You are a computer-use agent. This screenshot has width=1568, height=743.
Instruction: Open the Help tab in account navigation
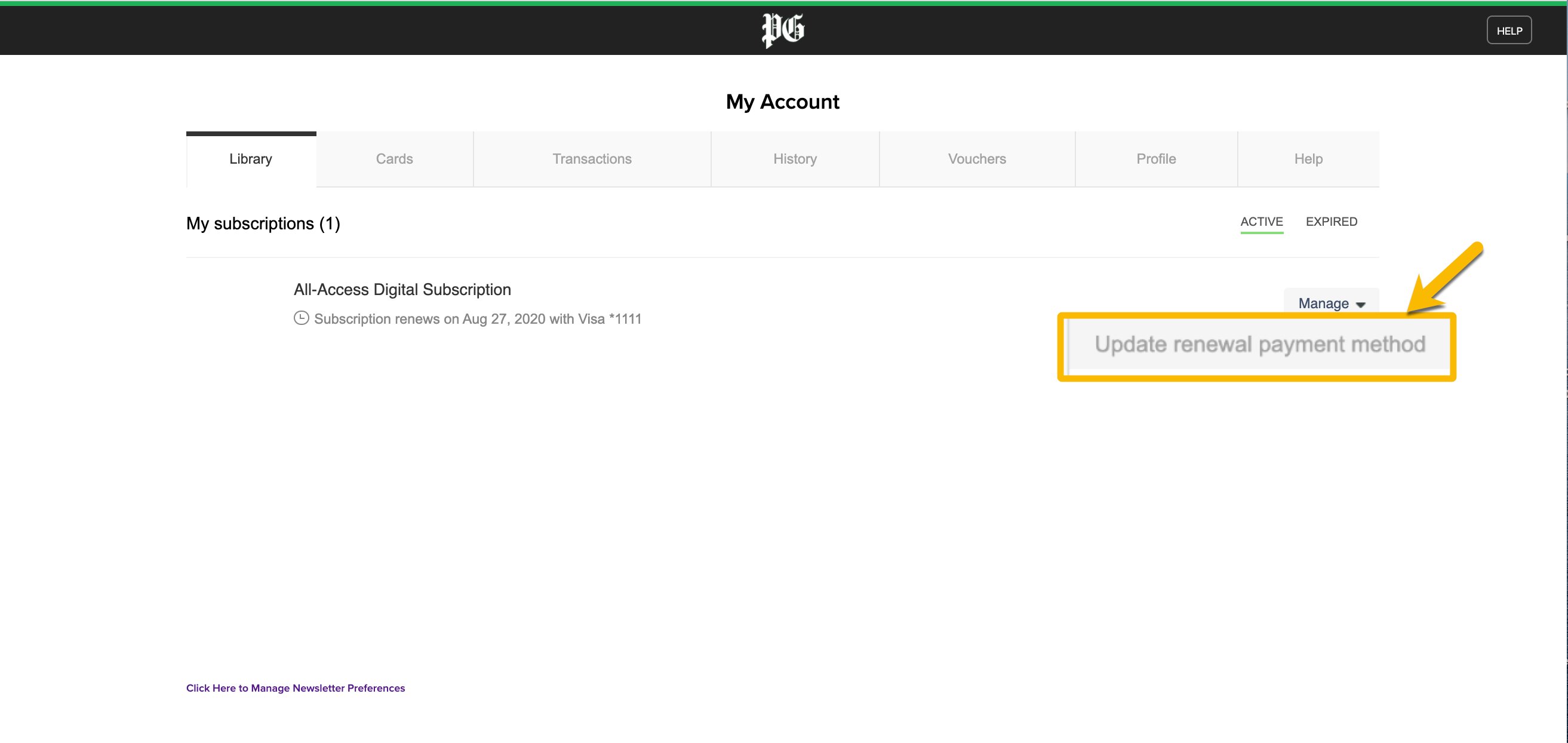(1308, 159)
